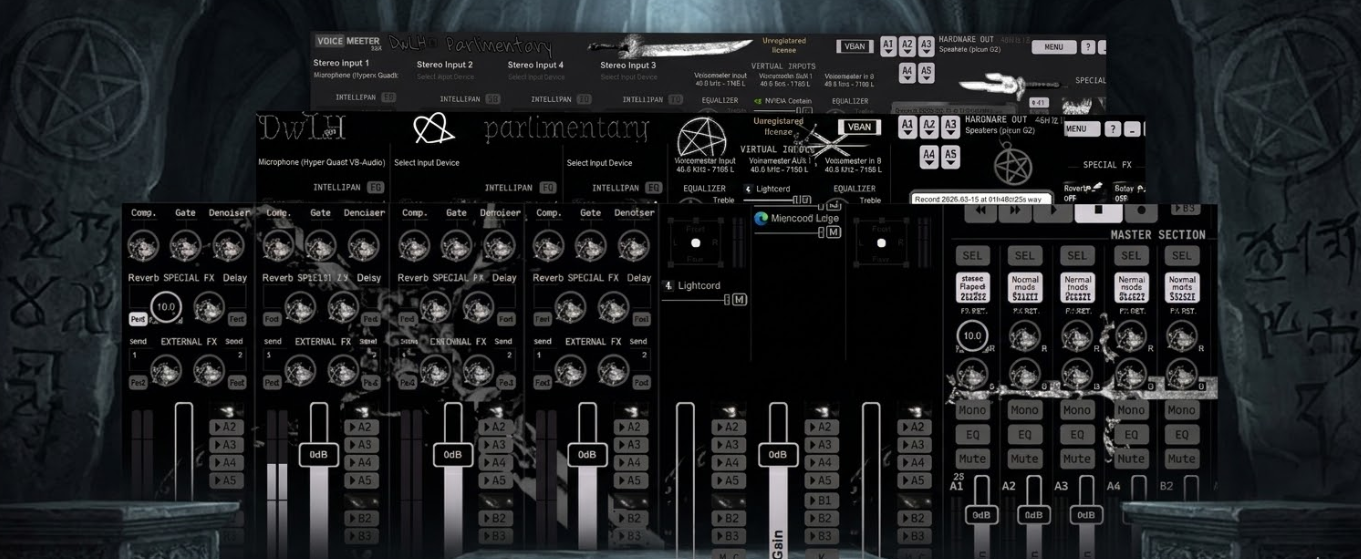Click the Normal mode button on A2 bus
This screenshot has width=1361, height=559.
[x=1024, y=288]
